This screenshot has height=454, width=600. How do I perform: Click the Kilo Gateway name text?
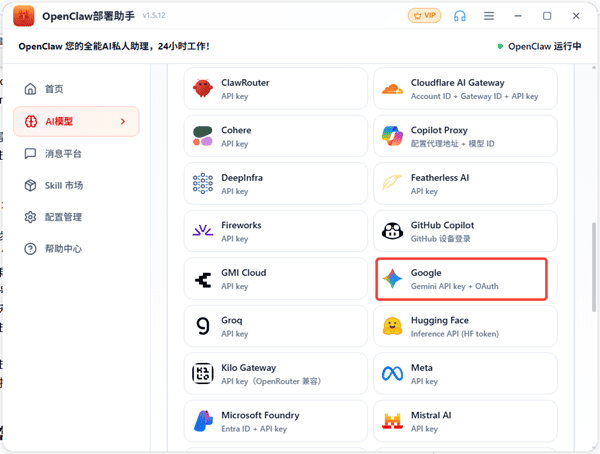point(248,367)
